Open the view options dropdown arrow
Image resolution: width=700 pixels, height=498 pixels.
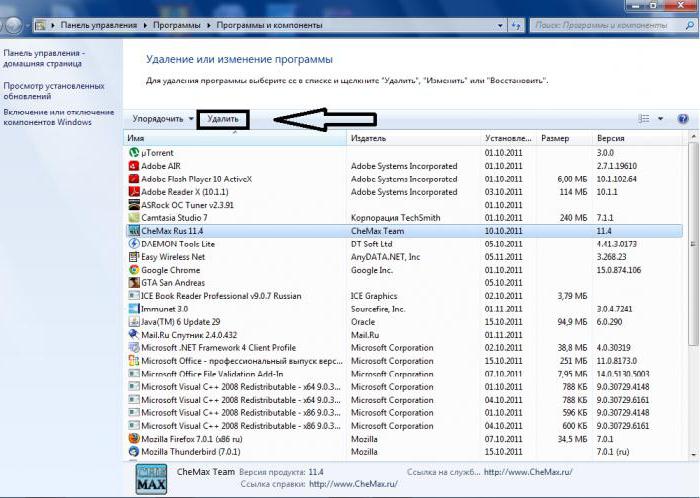click(660, 119)
